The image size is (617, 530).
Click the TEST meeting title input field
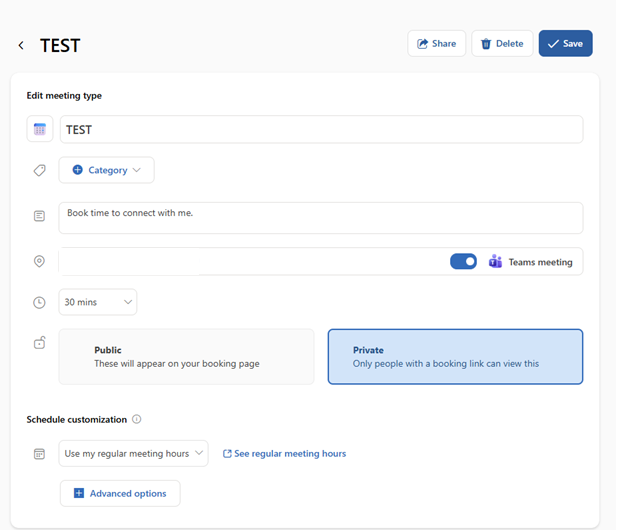[x=321, y=129]
